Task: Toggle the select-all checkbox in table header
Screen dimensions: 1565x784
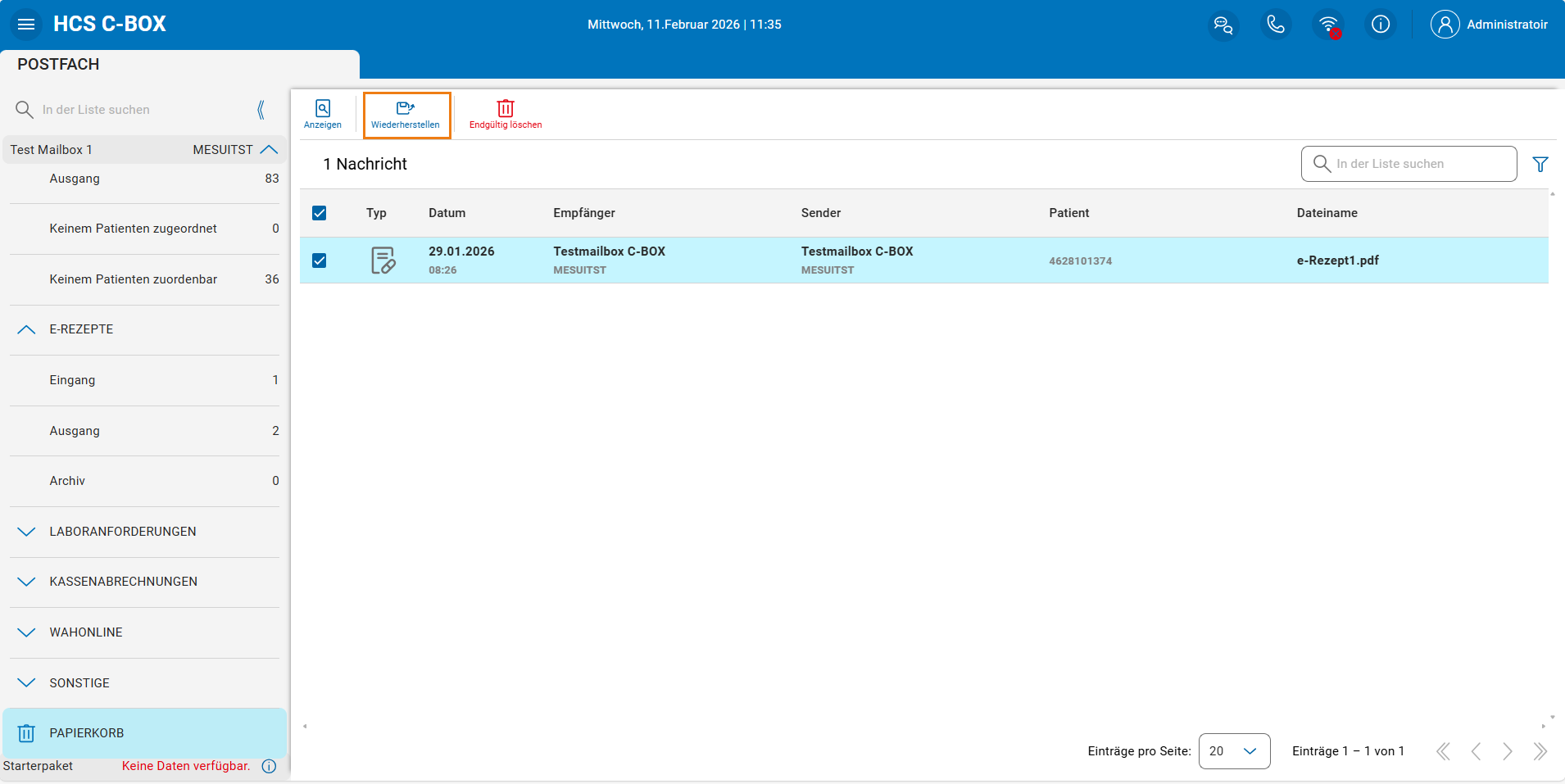Action: pyautogui.click(x=320, y=213)
